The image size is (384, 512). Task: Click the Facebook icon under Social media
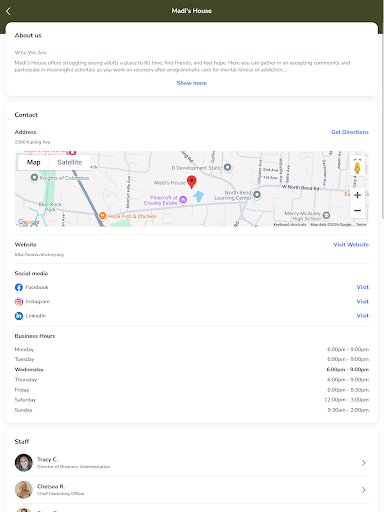19,287
